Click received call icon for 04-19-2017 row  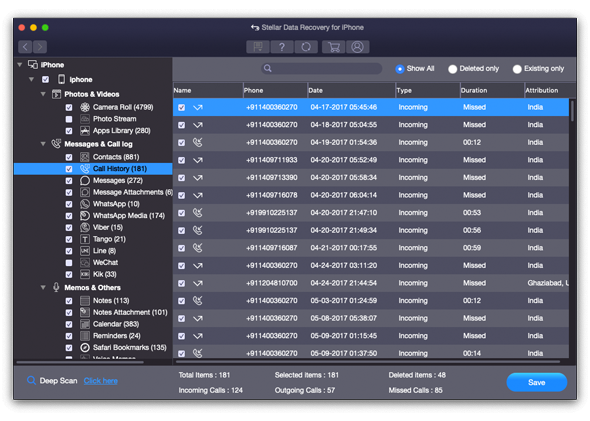[198, 142]
